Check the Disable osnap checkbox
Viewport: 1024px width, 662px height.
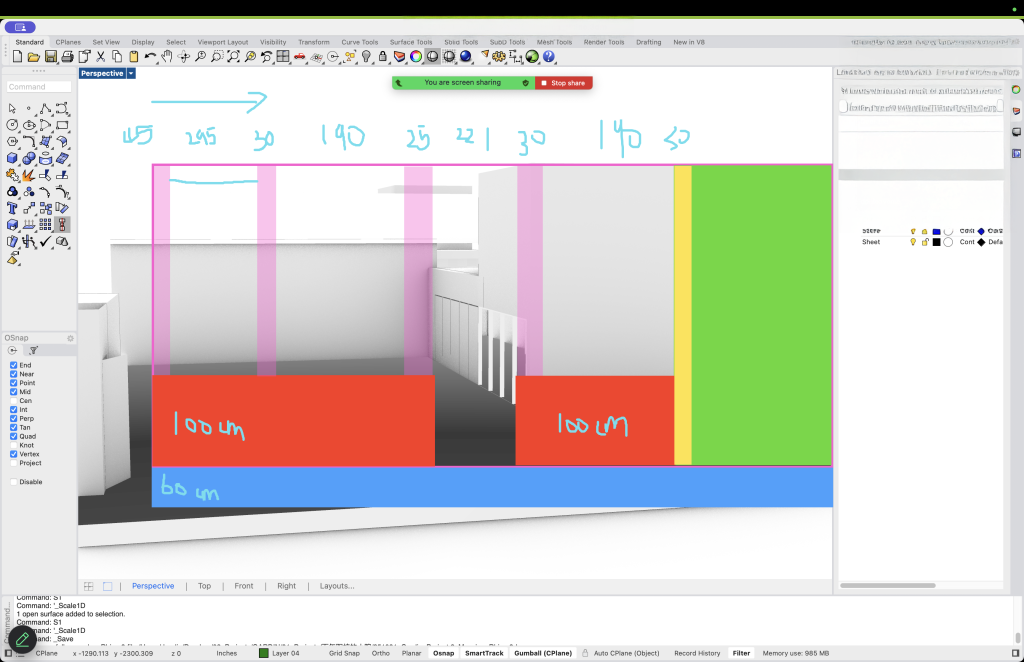pos(14,481)
